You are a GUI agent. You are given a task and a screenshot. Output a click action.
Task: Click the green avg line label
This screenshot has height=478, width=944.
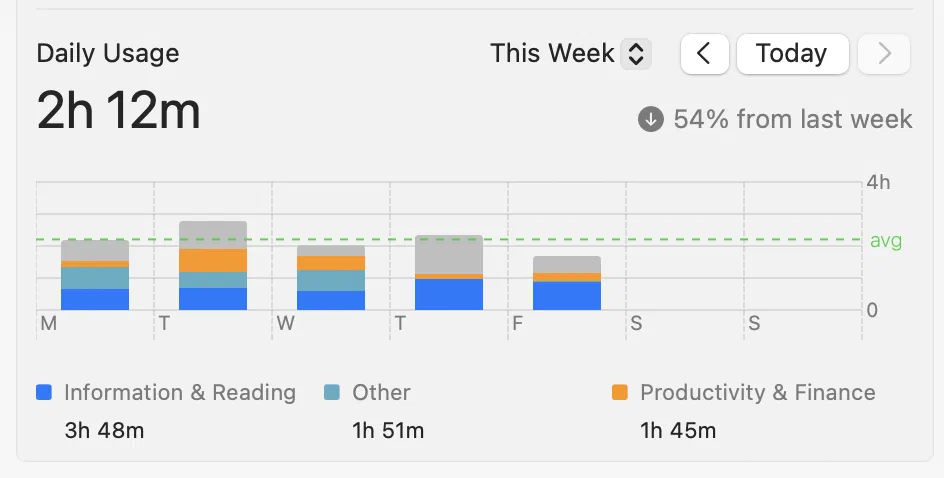coord(886,240)
